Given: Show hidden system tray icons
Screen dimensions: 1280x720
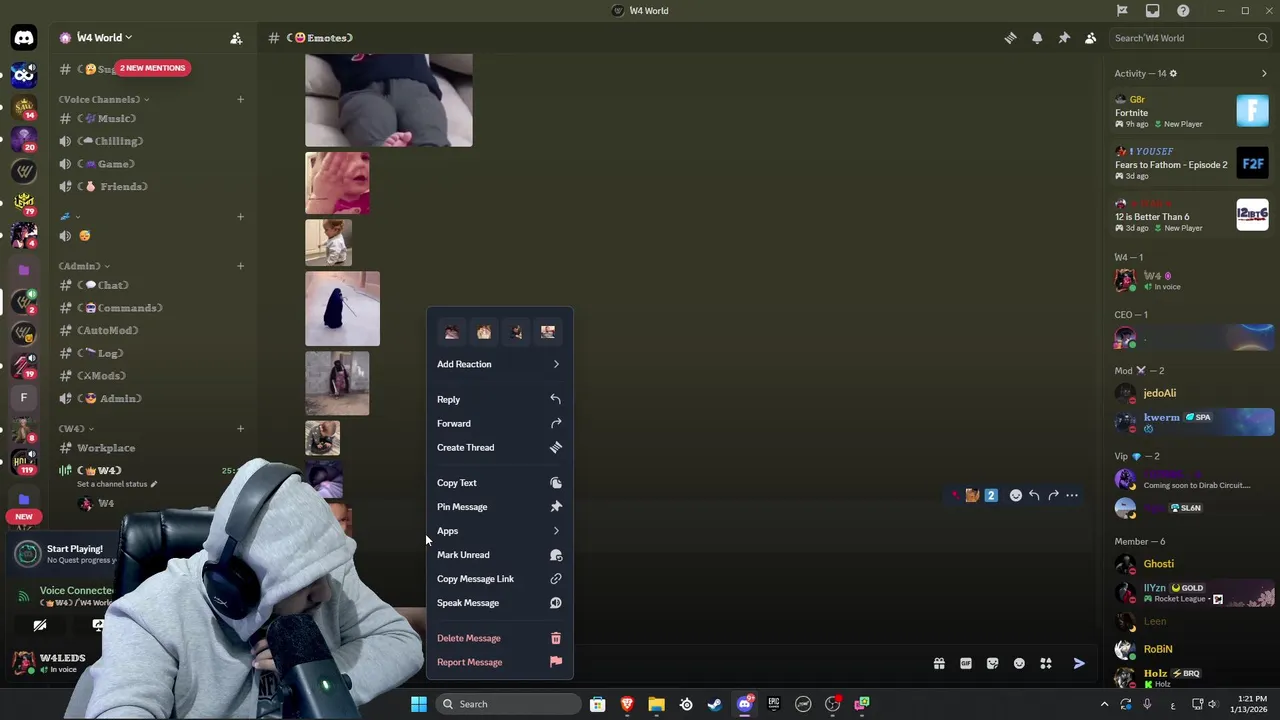Looking at the screenshot, I should [x=1104, y=704].
